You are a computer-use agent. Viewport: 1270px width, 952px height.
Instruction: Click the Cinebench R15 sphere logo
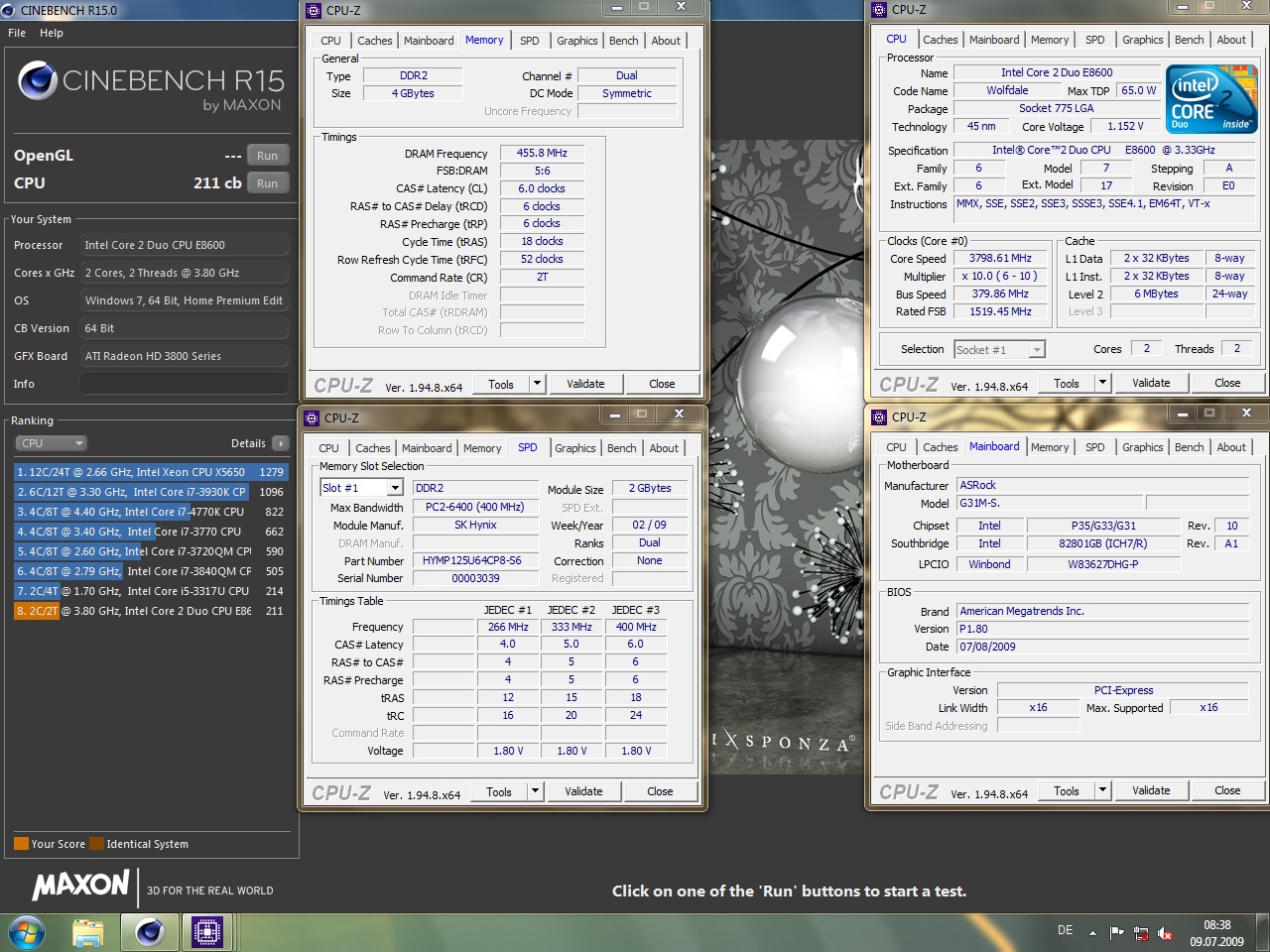click(x=38, y=81)
